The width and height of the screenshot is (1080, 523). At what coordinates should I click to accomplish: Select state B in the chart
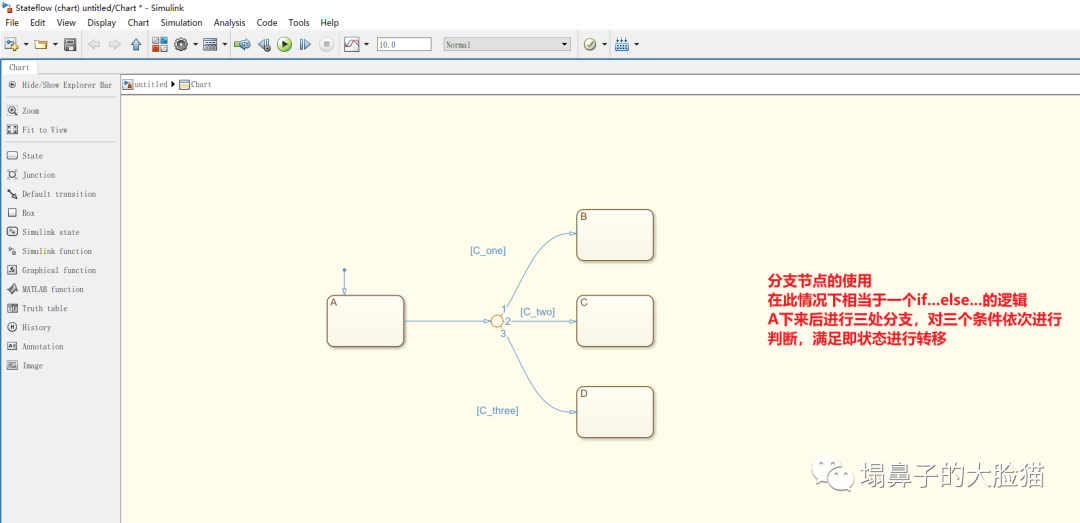(x=615, y=235)
